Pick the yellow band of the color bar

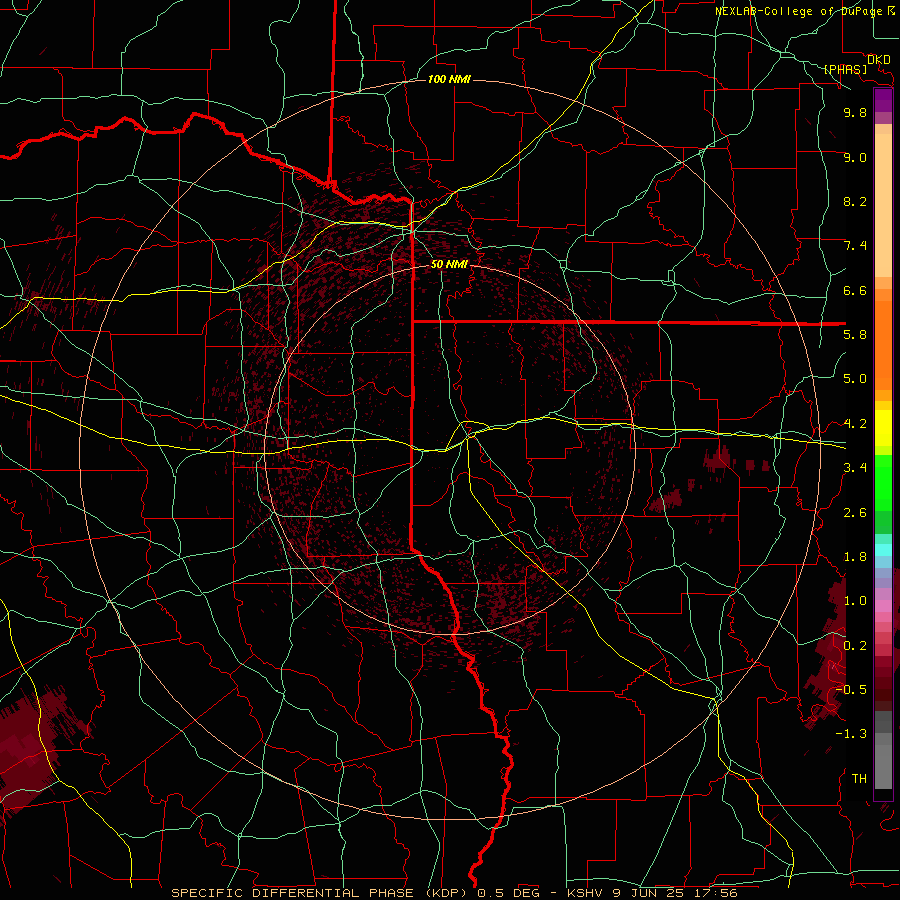click(x=883, y=428)
